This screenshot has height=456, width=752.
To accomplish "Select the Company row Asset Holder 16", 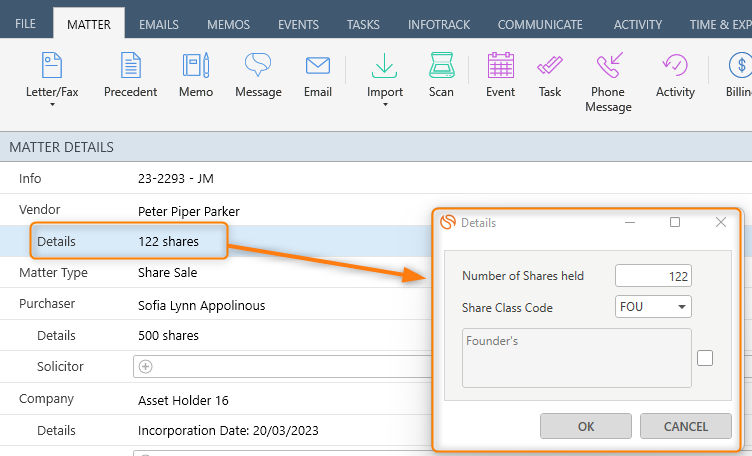I will click(x=216, y=399).
